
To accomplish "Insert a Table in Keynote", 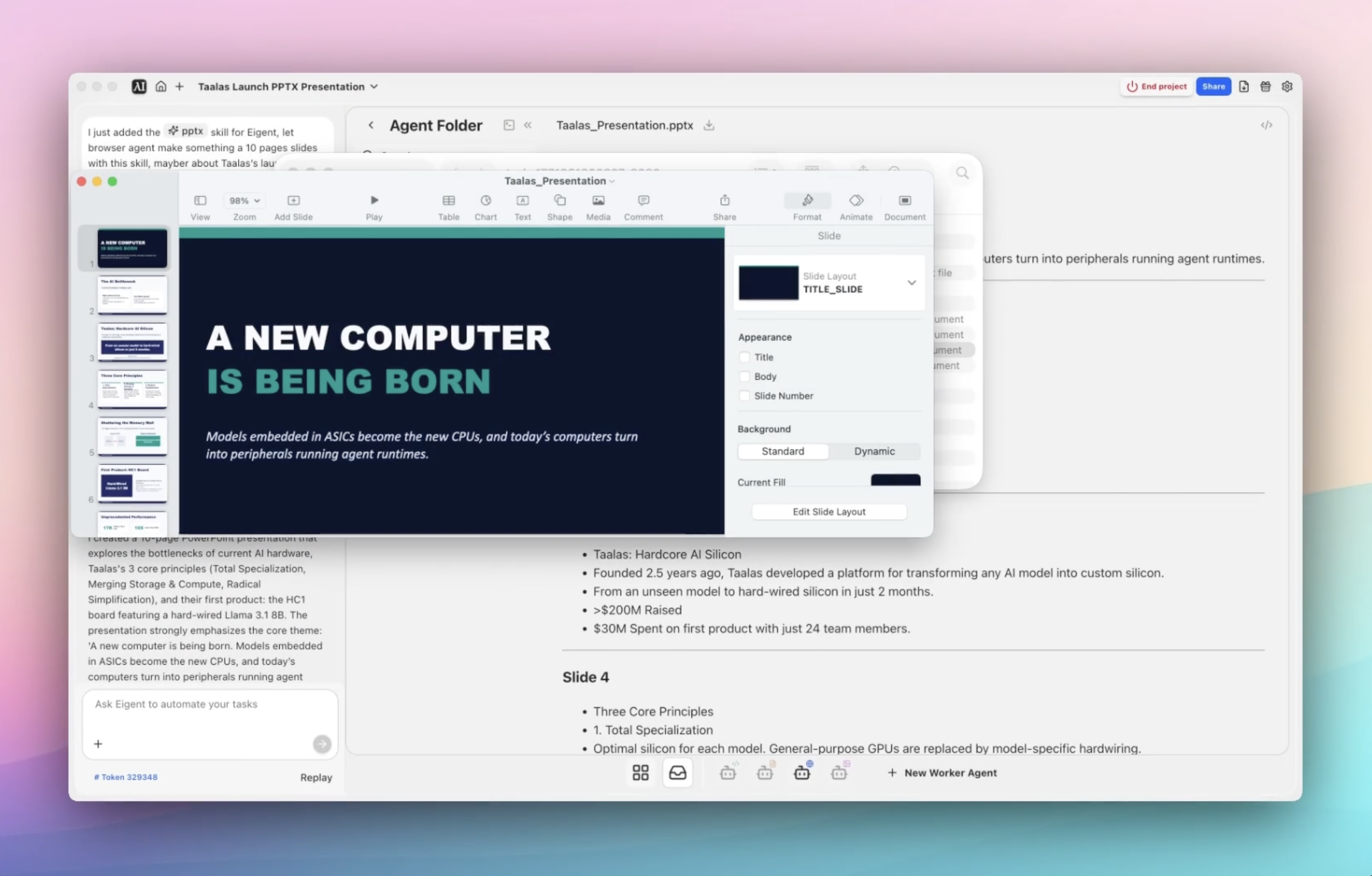I will coord(449,201).
